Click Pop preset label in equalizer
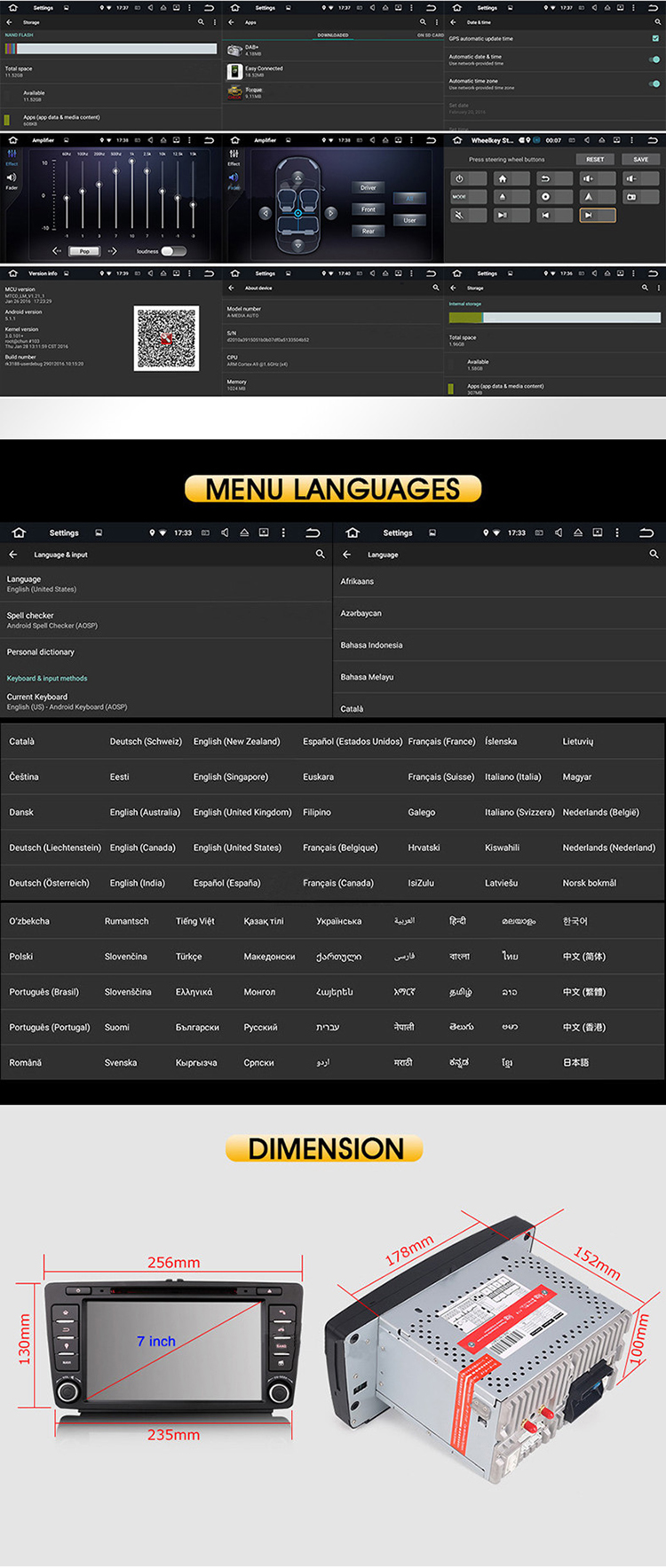Image resolution: width=666 pixels, height=1568 pixels. pyautogui.click(x=84, y=251)
